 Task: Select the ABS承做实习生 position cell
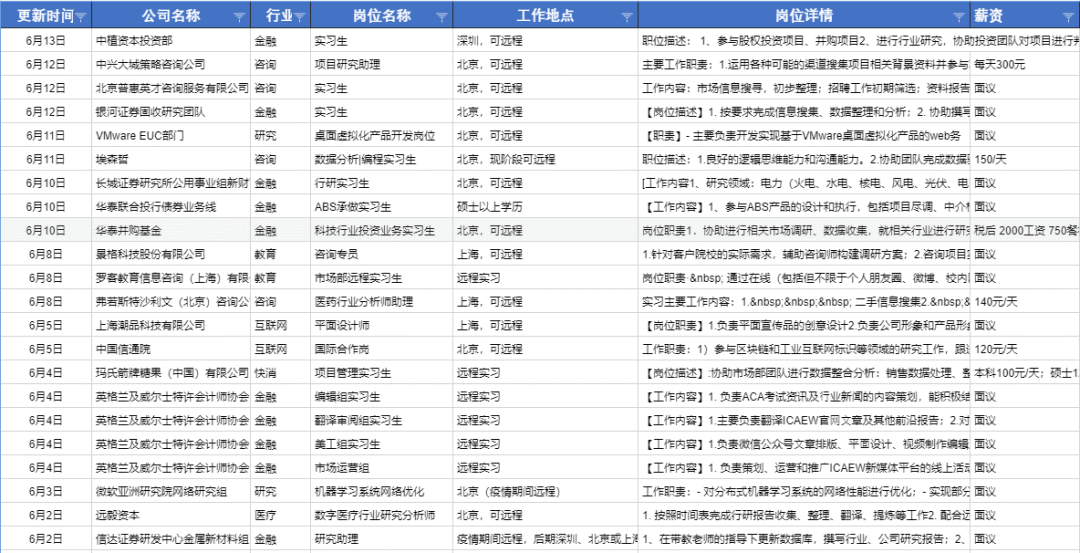click(x=382, y=206)
